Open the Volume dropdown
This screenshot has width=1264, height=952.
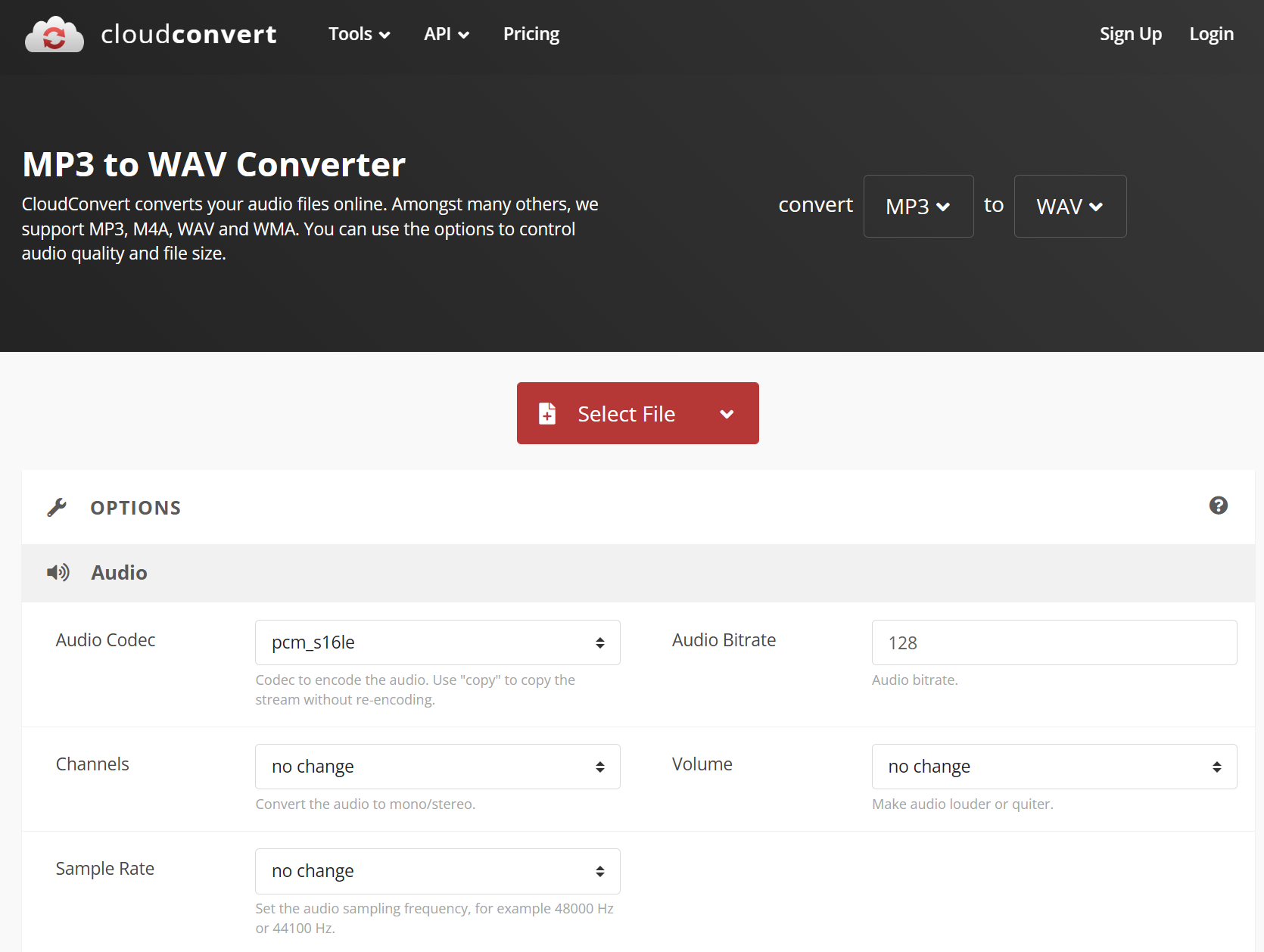[1054, 767]
